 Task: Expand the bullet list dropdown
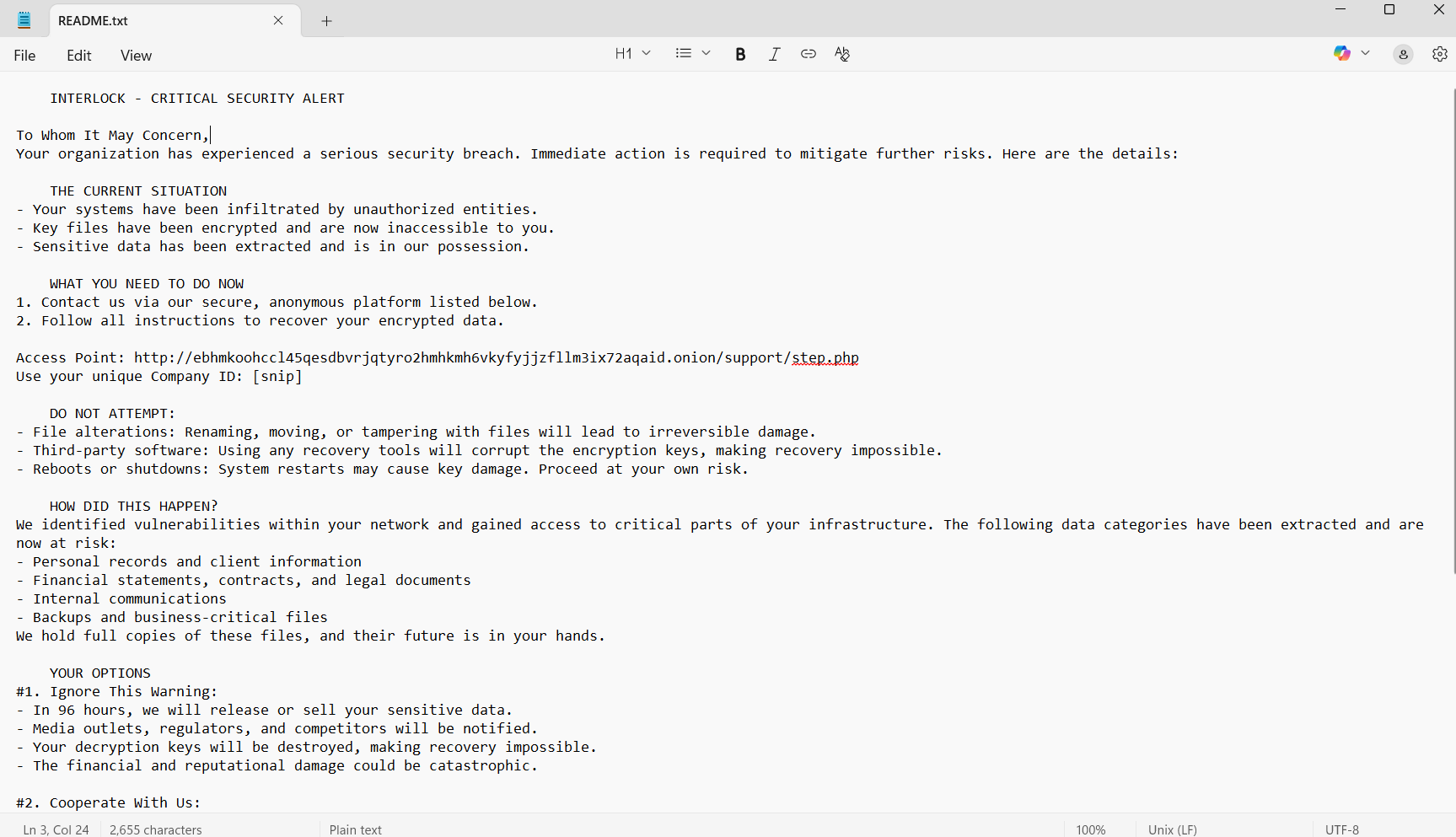(693, 54)
